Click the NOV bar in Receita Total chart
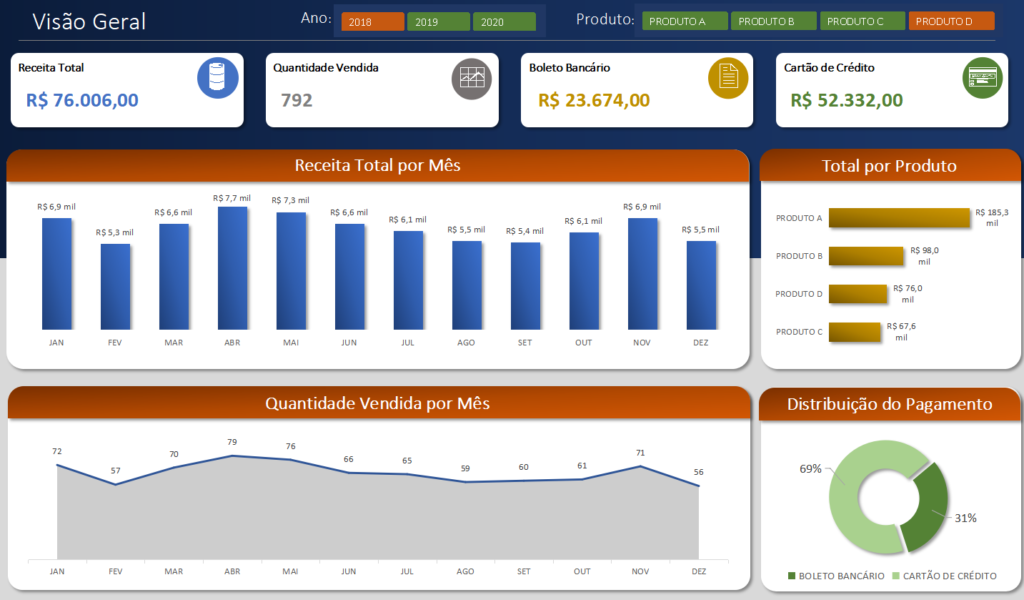 643,273
